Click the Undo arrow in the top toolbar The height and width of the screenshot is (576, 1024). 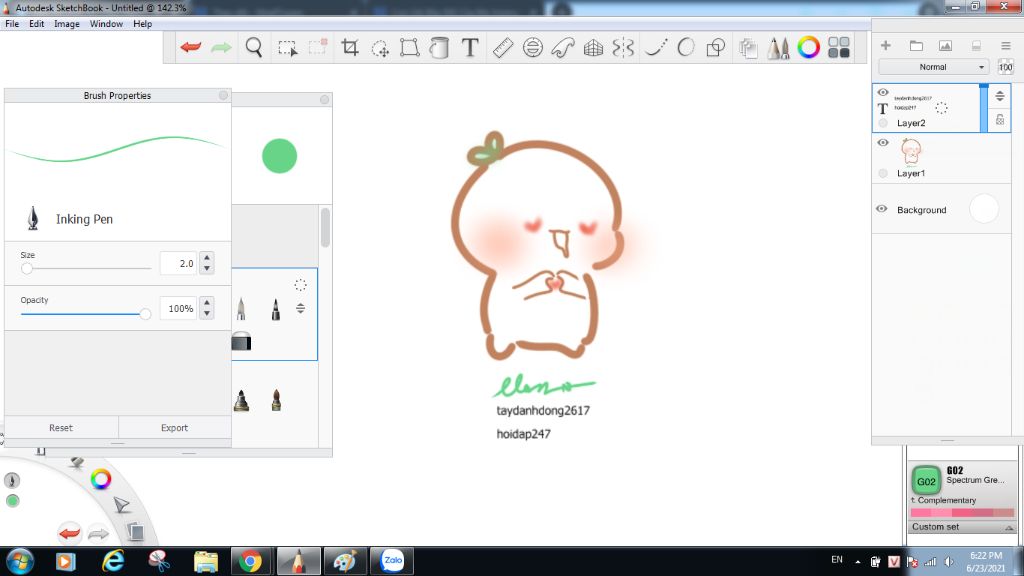coord(191,47)
